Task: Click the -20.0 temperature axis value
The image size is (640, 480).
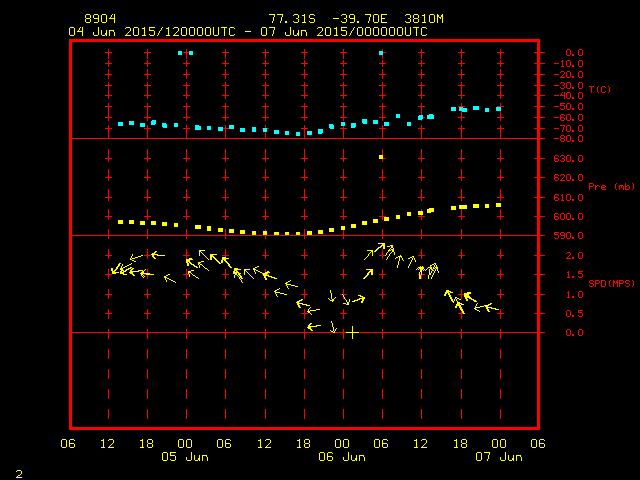Action: coord(569,75)
